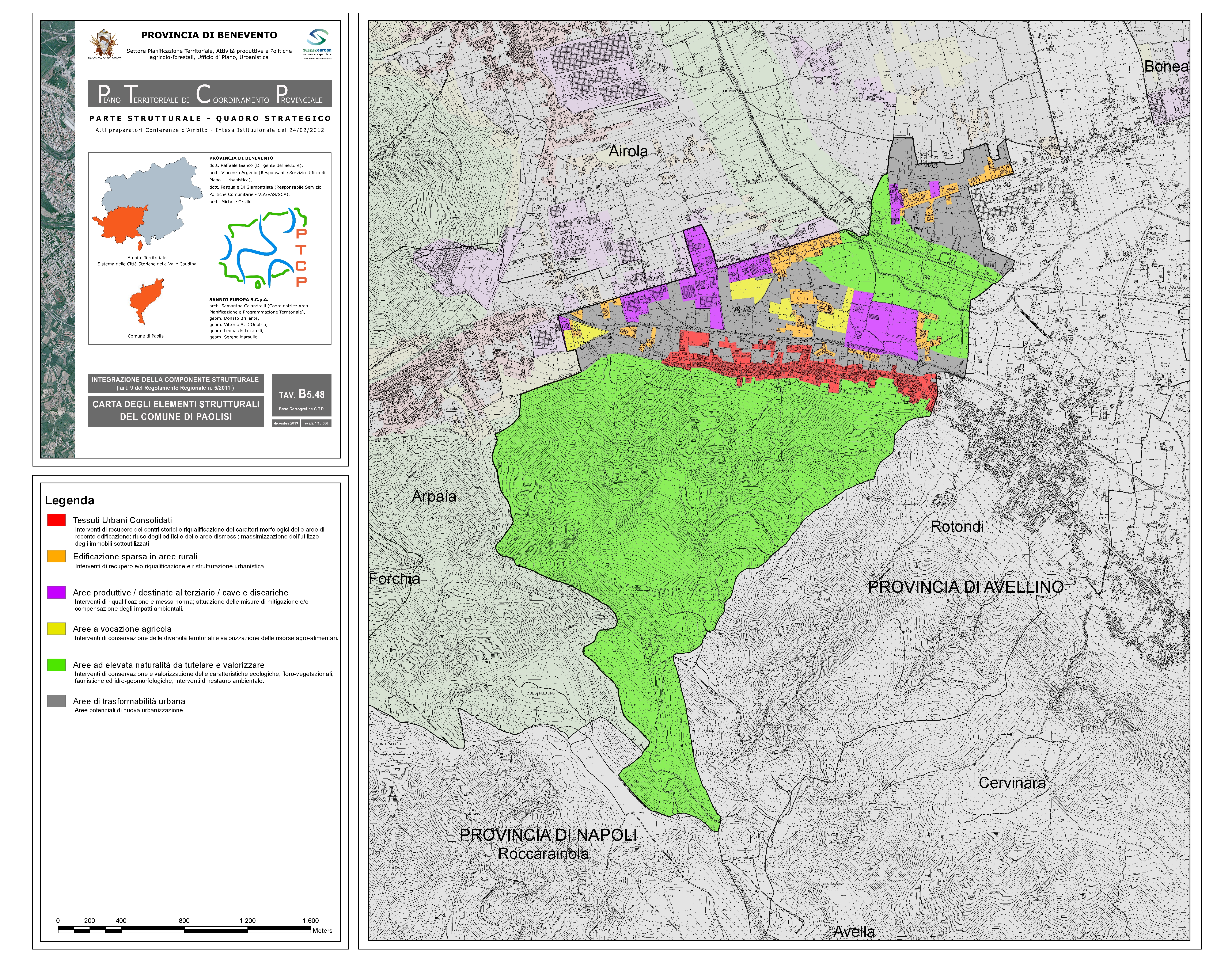Click the green Aree ad elevata naturalità swatch
This screenshot has width=1232, height=963.
tap(56, 665)
